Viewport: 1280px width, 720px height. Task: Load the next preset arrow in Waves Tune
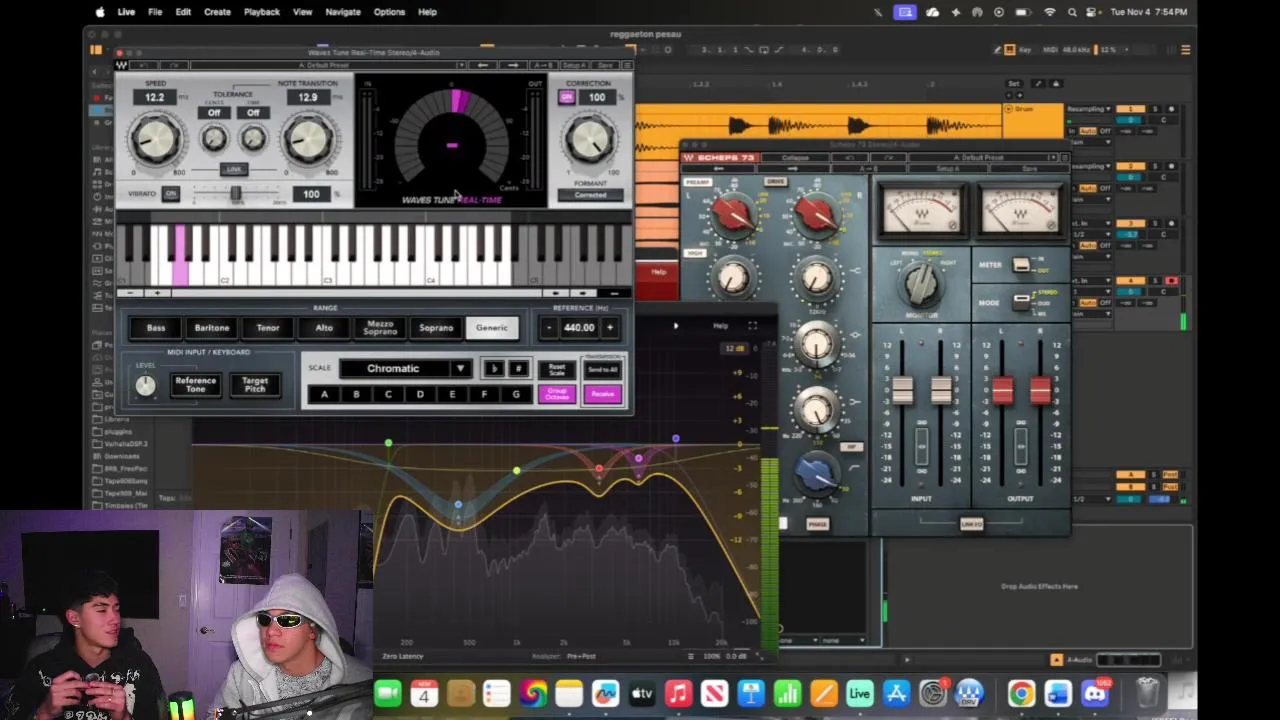(x=513, y=66)
